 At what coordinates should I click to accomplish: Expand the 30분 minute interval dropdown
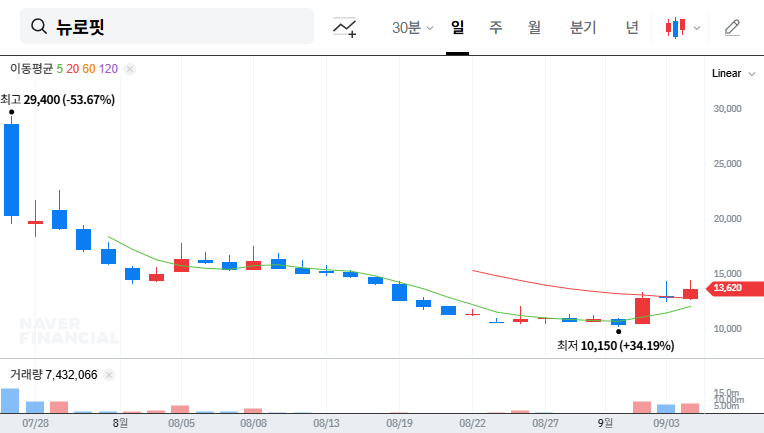[412, 27]
